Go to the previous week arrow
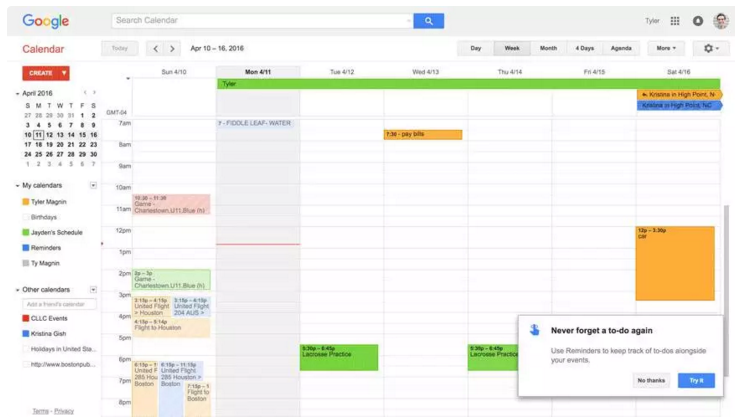The width and height of the screenshot is (735, 420). 155,48
